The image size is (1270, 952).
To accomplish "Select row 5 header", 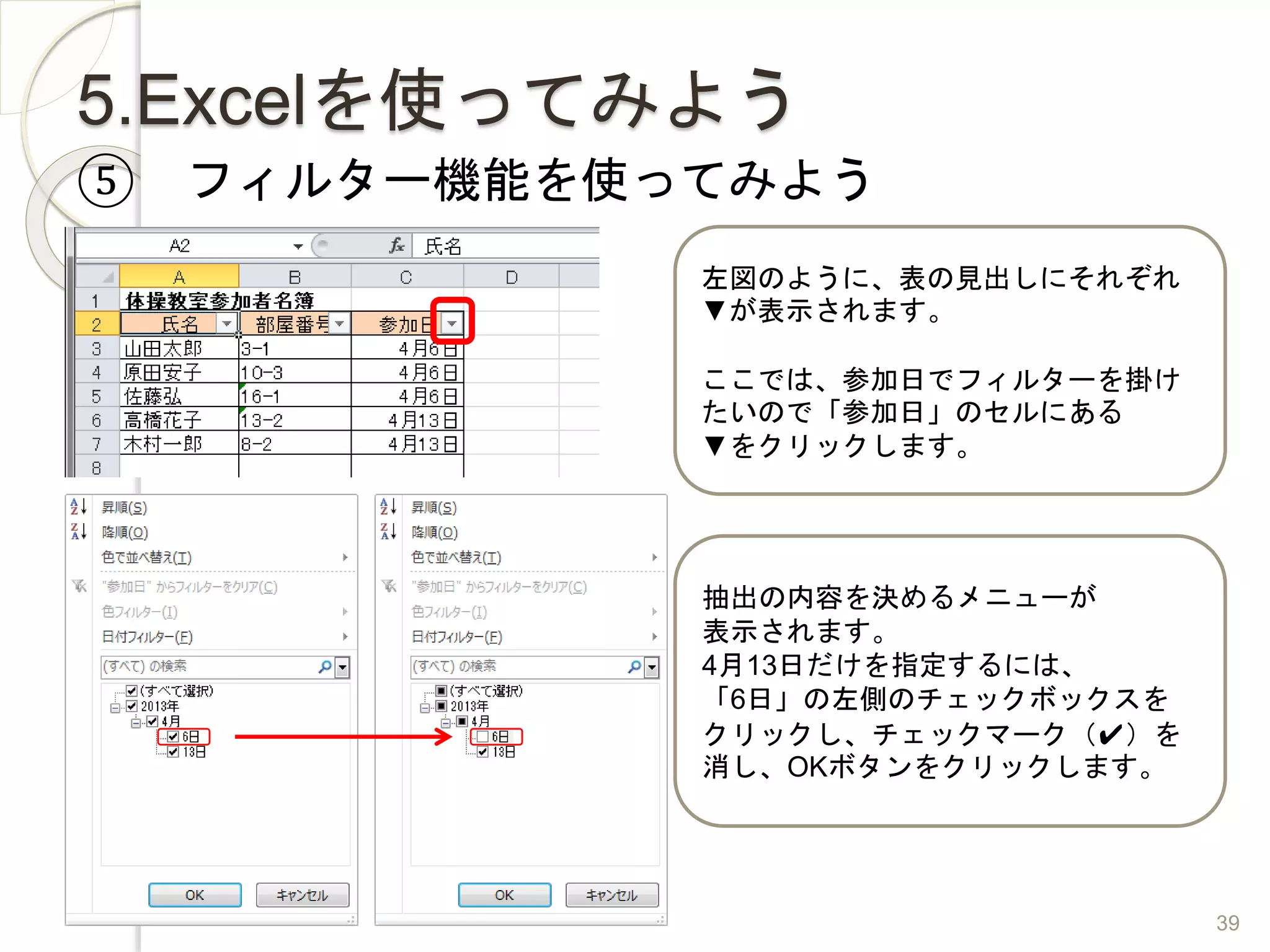I will tap(97, 395).
